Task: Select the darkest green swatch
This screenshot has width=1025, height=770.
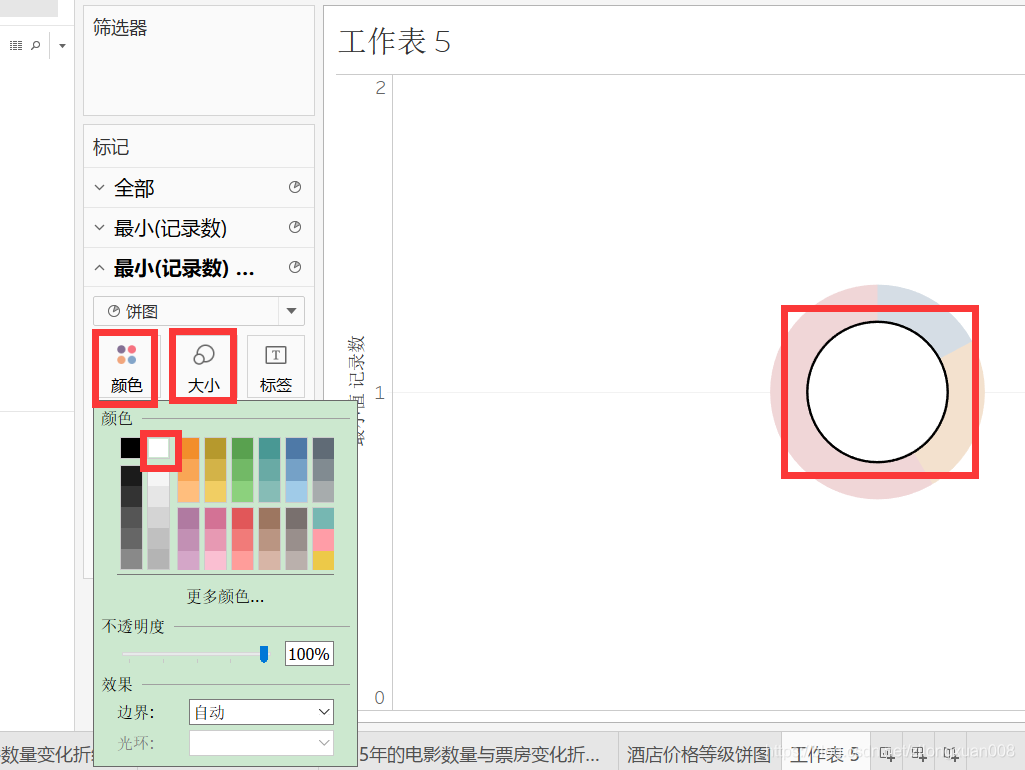Action: point(243,448)
